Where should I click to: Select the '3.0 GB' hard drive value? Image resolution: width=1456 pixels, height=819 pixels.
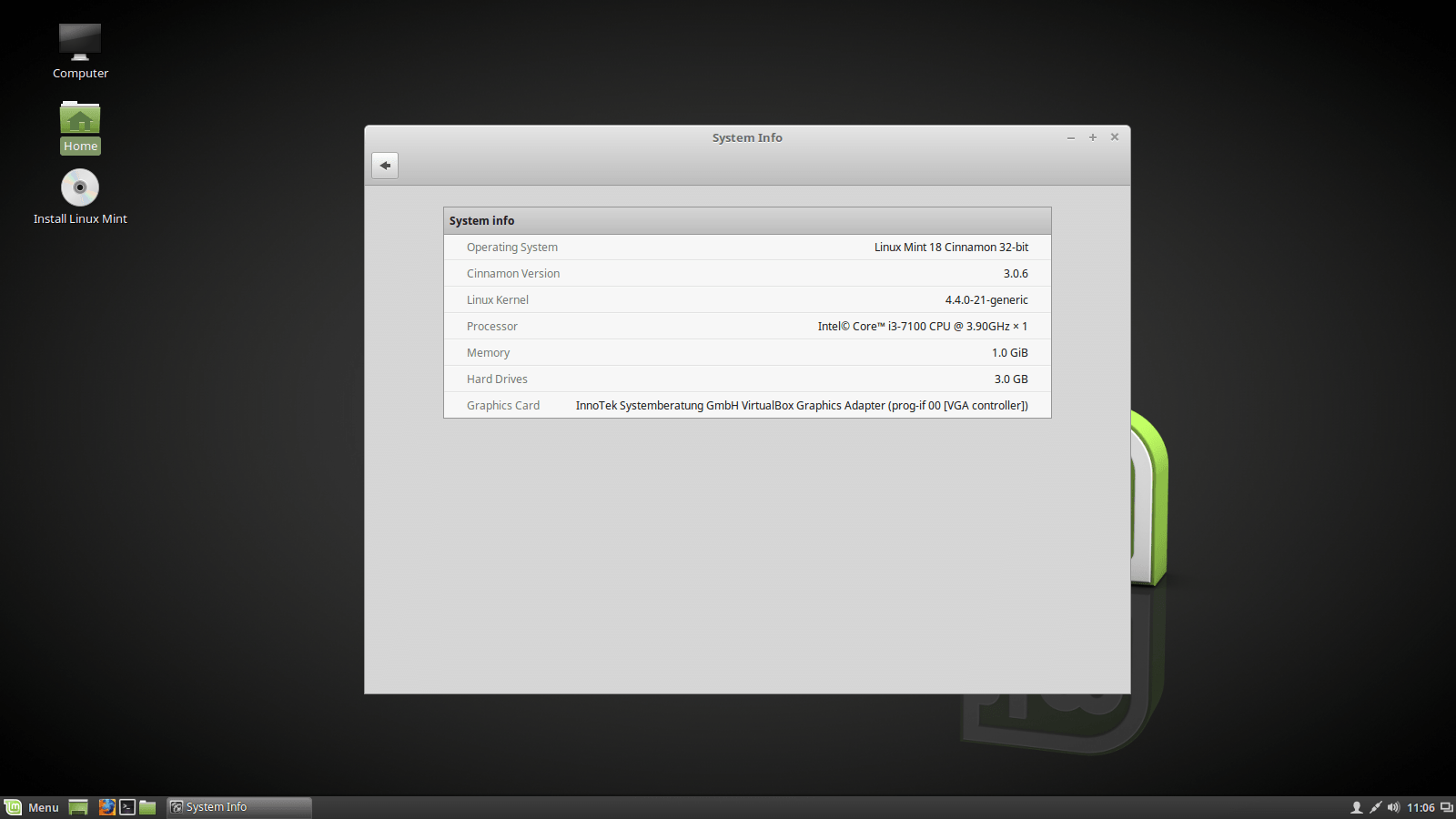click(x=1011, y=379)
